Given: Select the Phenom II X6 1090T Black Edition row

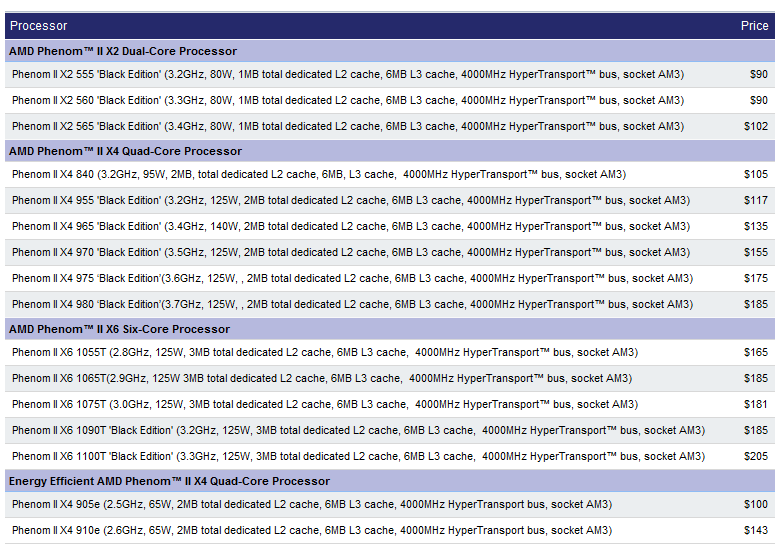Looking at the screenshot, I should tap(390, 430).
